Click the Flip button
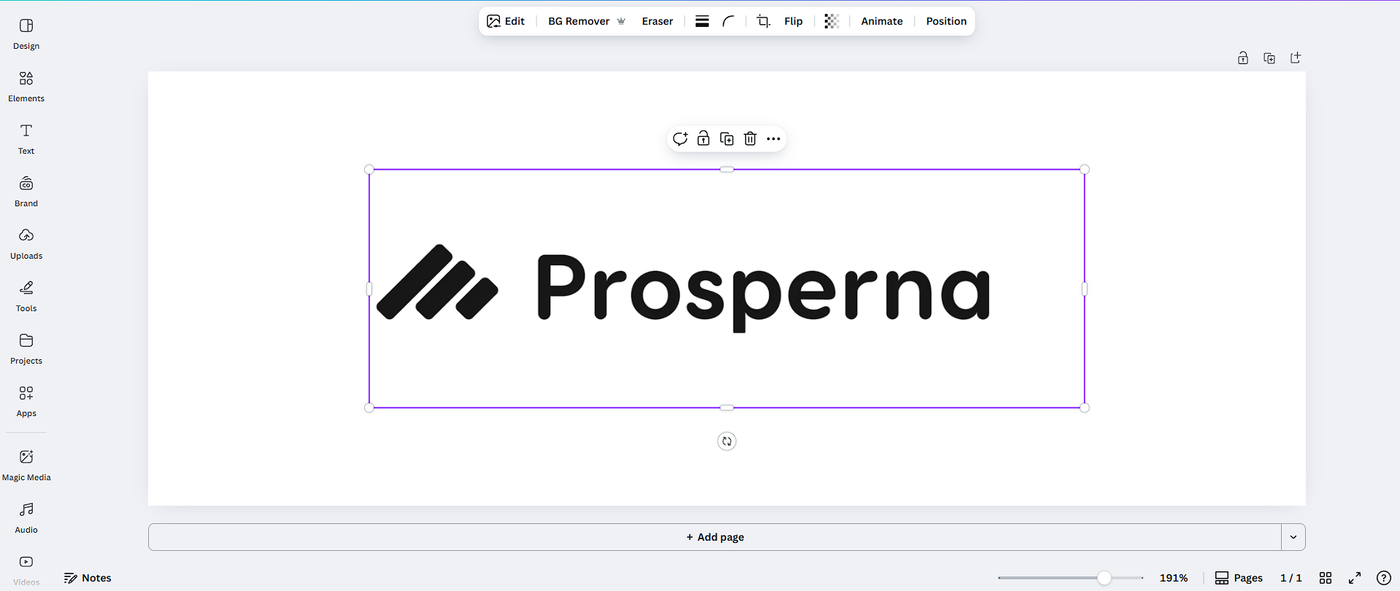 click(793, 21)
